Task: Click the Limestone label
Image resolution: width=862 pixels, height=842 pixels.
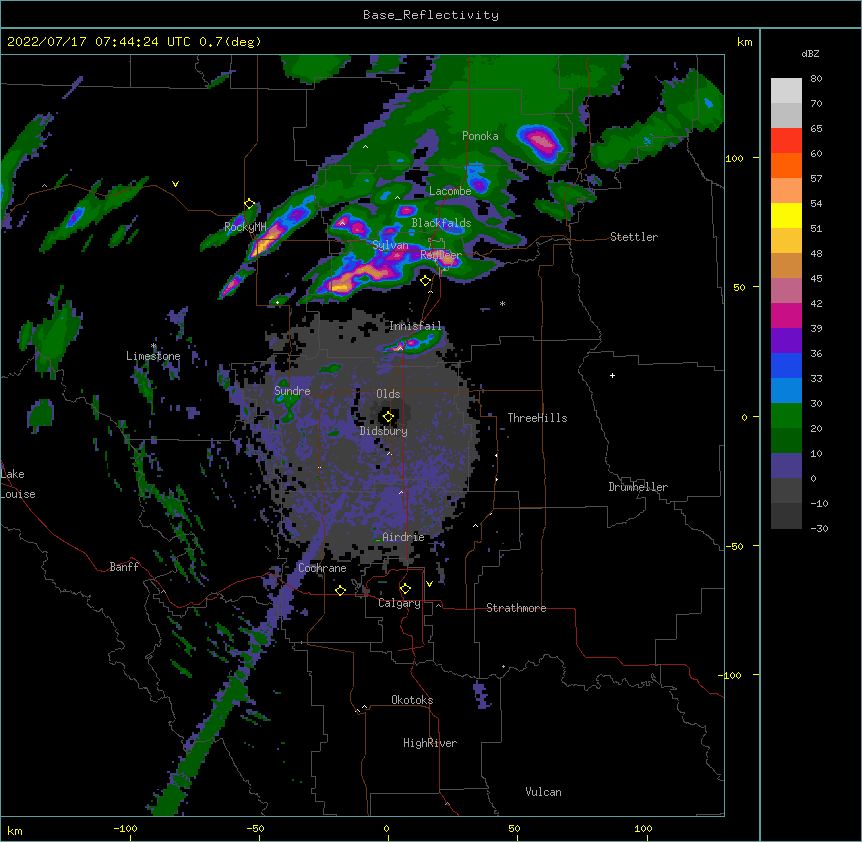Action: 153,356
